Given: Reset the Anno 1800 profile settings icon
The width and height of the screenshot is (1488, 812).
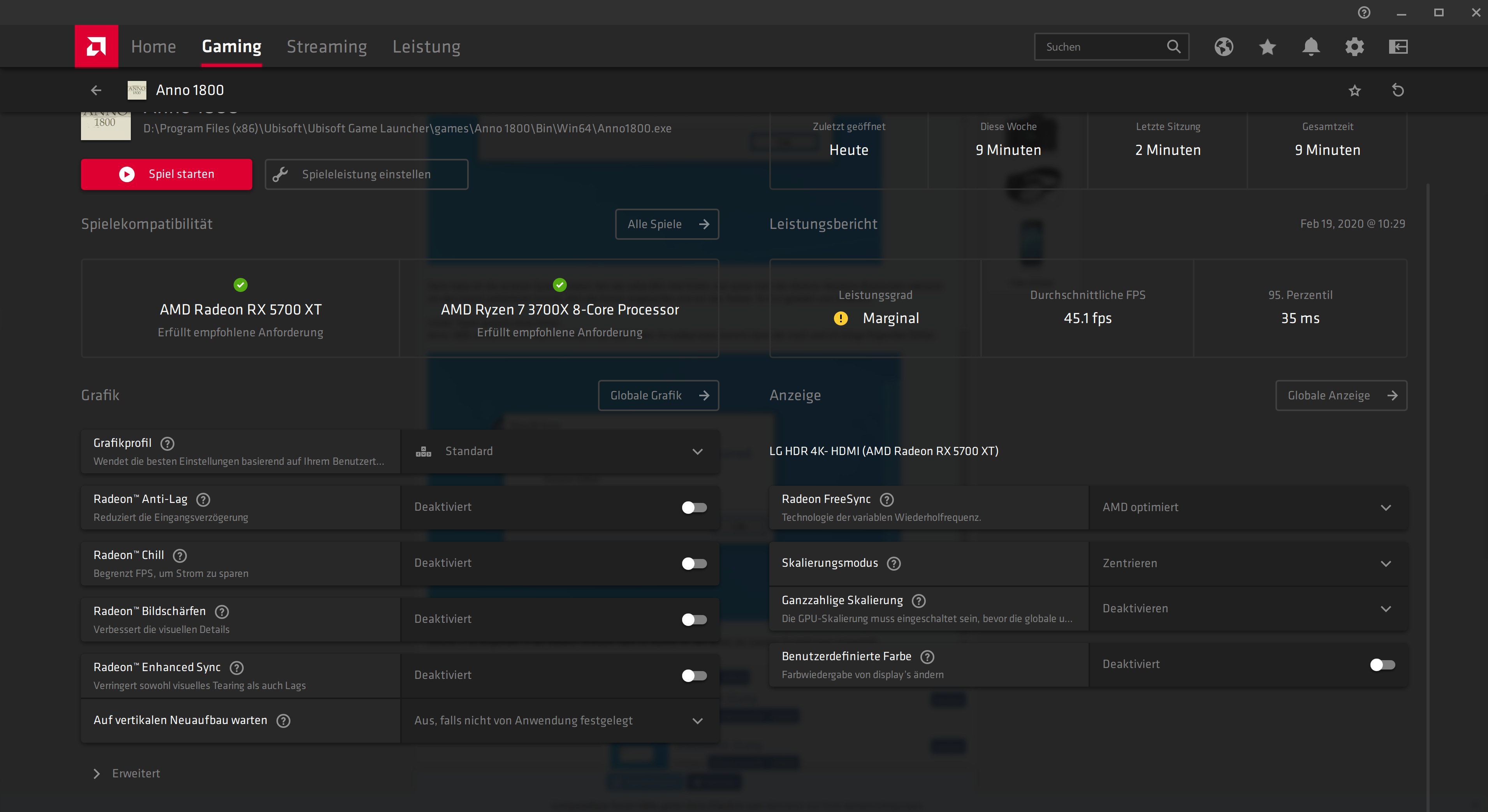Looking at the screenshot, I should 1398,90.
